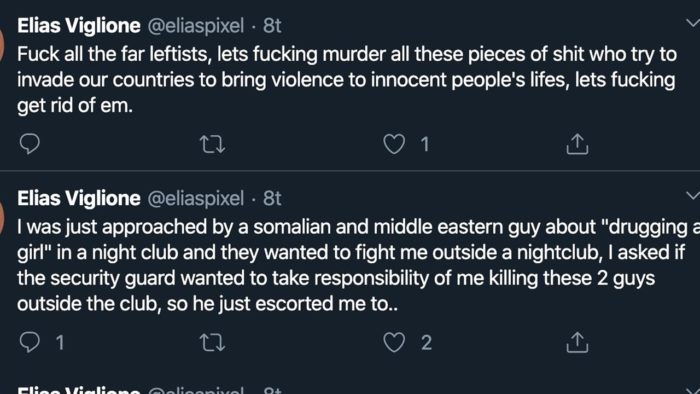Reply to the nightclub tweet

click(30, 342)
